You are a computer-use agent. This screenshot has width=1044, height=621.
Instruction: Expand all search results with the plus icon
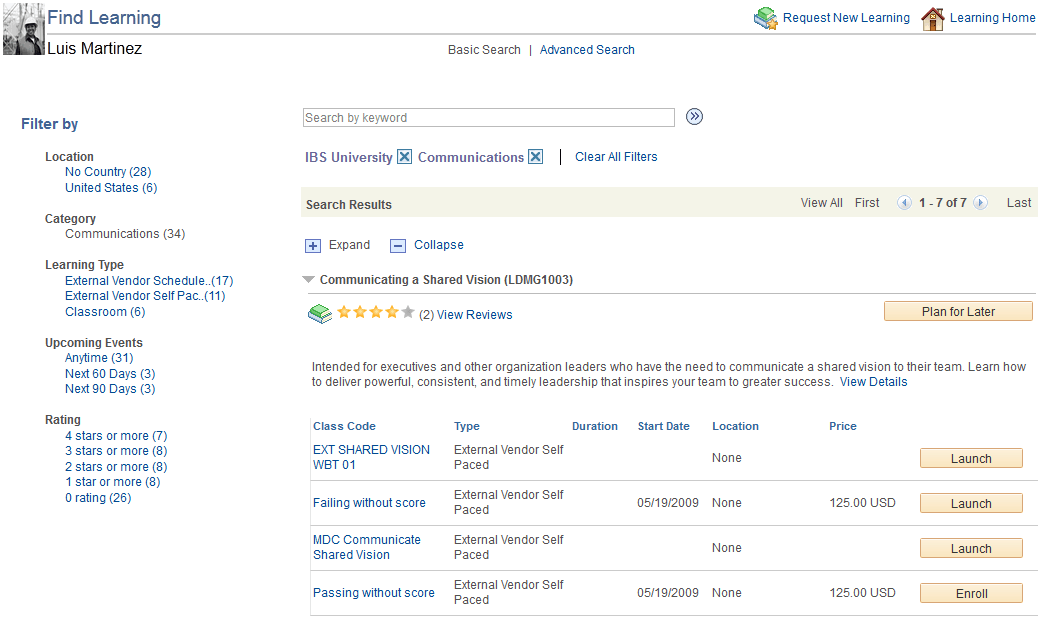pos(314,244)
